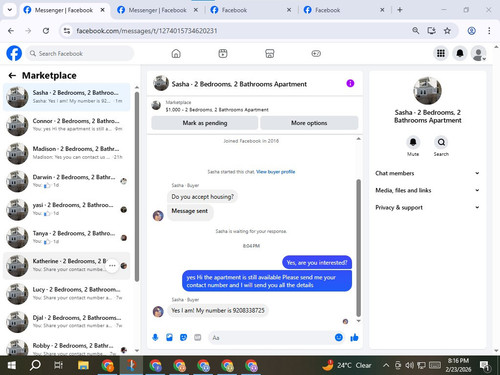Image resolution: width=500 pixels, height=375 pixels.
Task: Open the Lucy conversation in list
Action: tap(67, 294)
